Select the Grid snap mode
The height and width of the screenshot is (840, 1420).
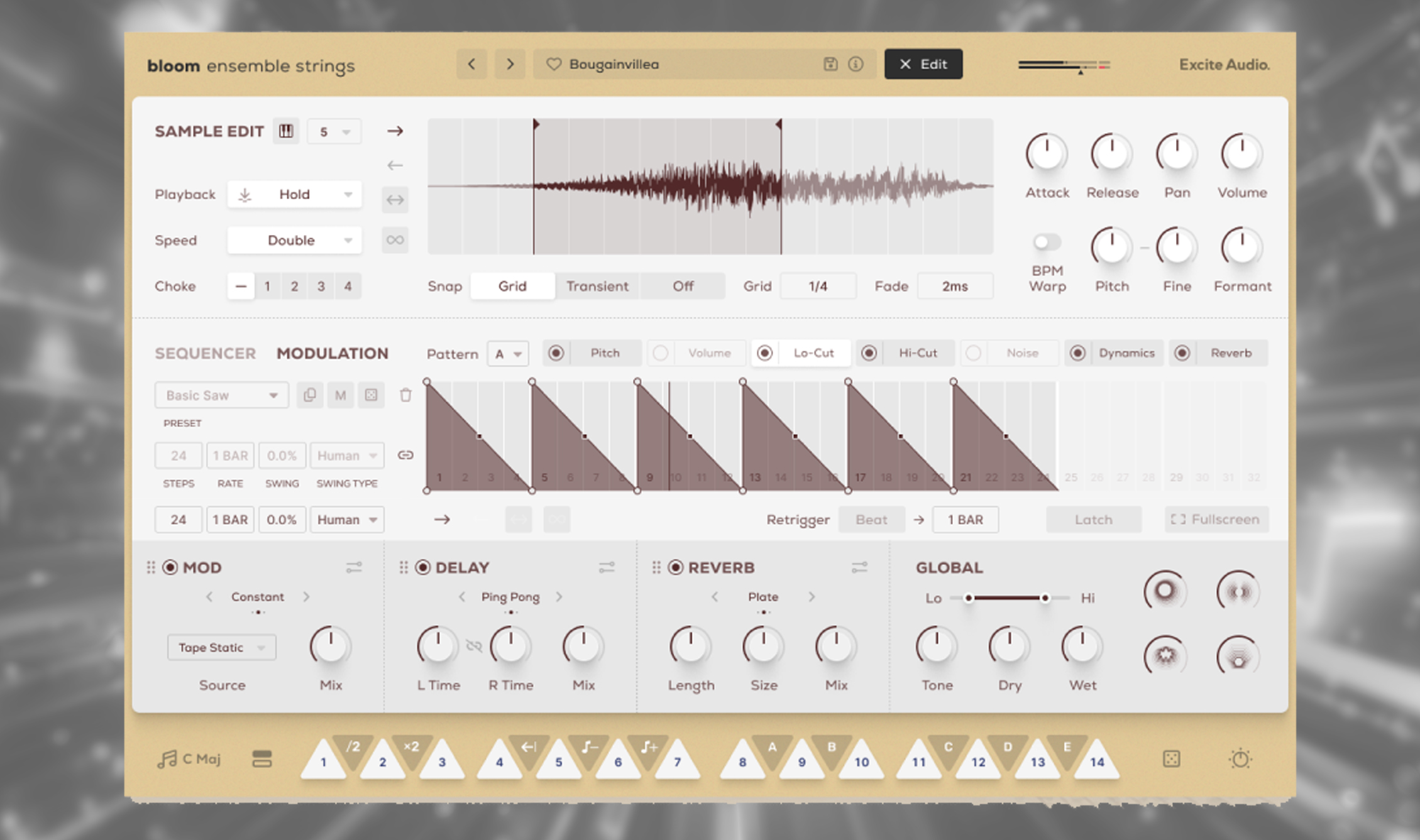tap(512, 286)
